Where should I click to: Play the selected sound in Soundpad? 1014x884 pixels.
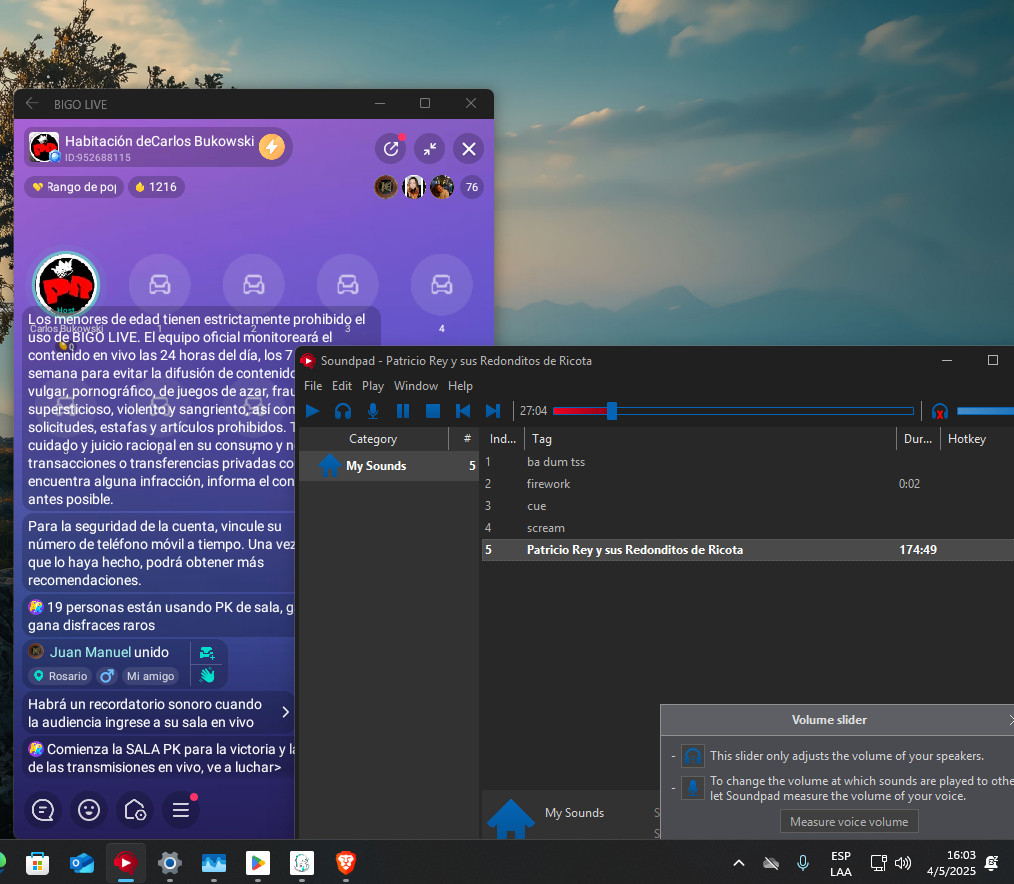tap(312, 411)
